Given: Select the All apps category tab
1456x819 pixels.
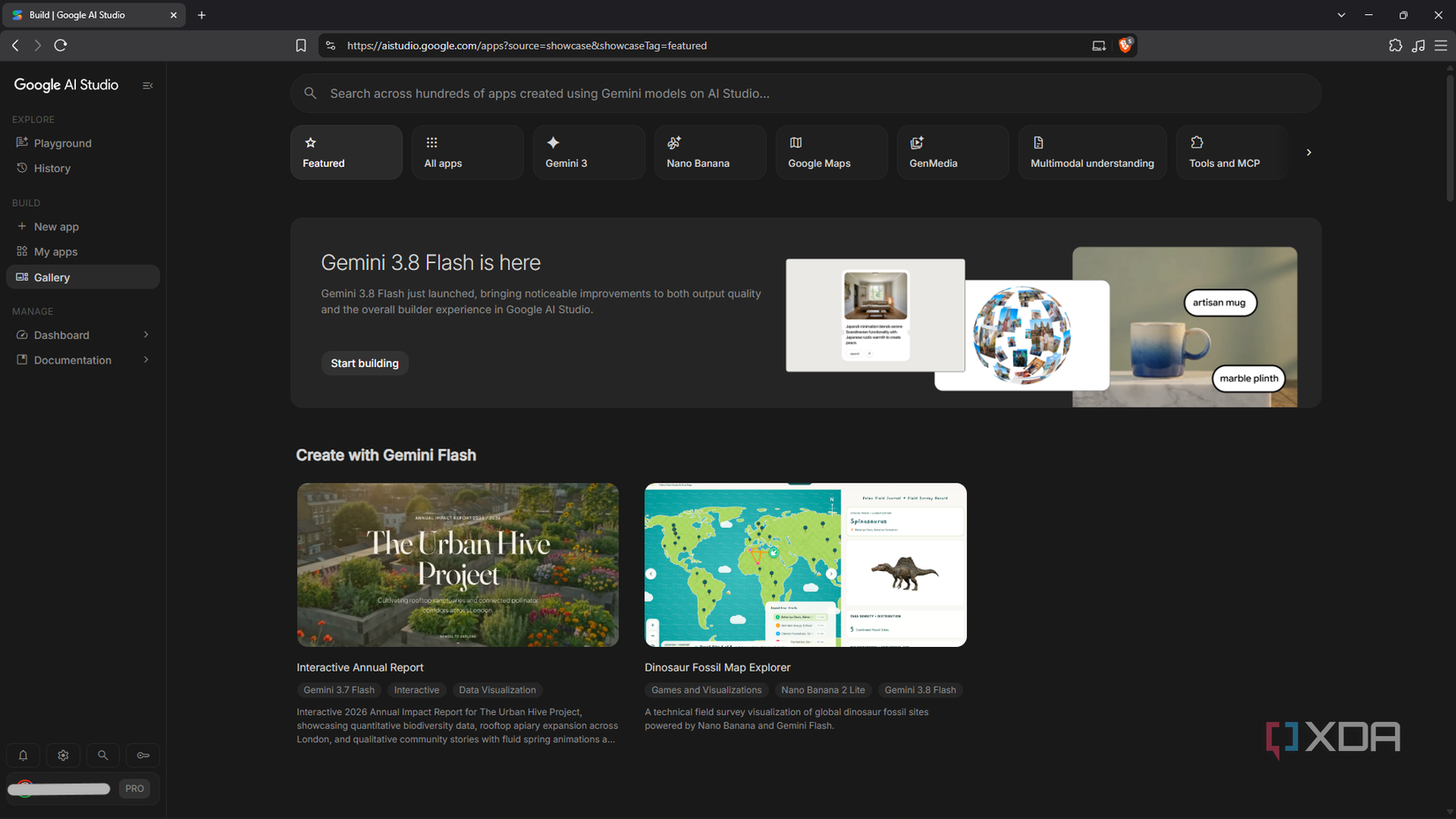Looking at the screenshot, I should (468, 153).
